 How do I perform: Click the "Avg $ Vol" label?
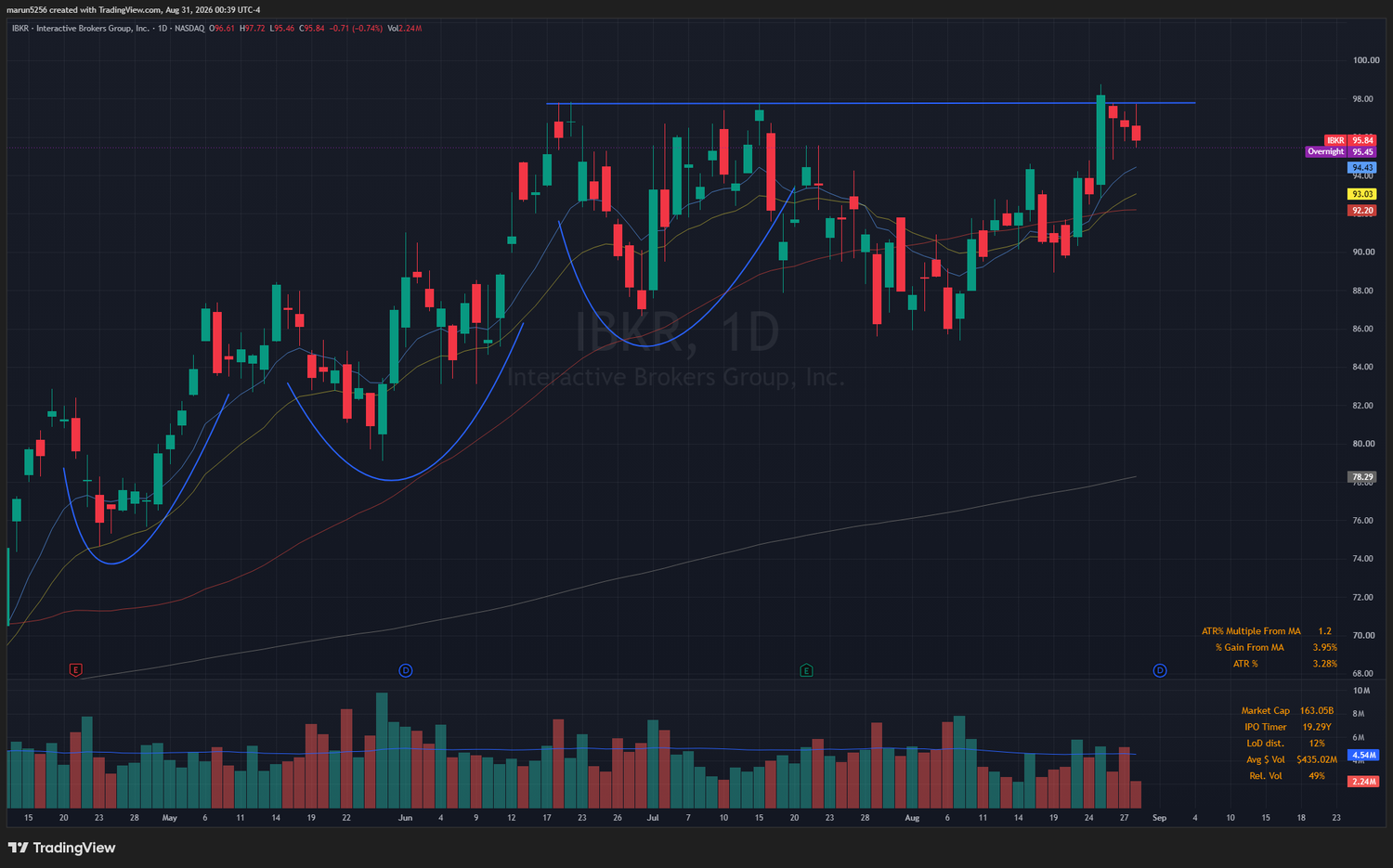click(x=1266, y=759)
